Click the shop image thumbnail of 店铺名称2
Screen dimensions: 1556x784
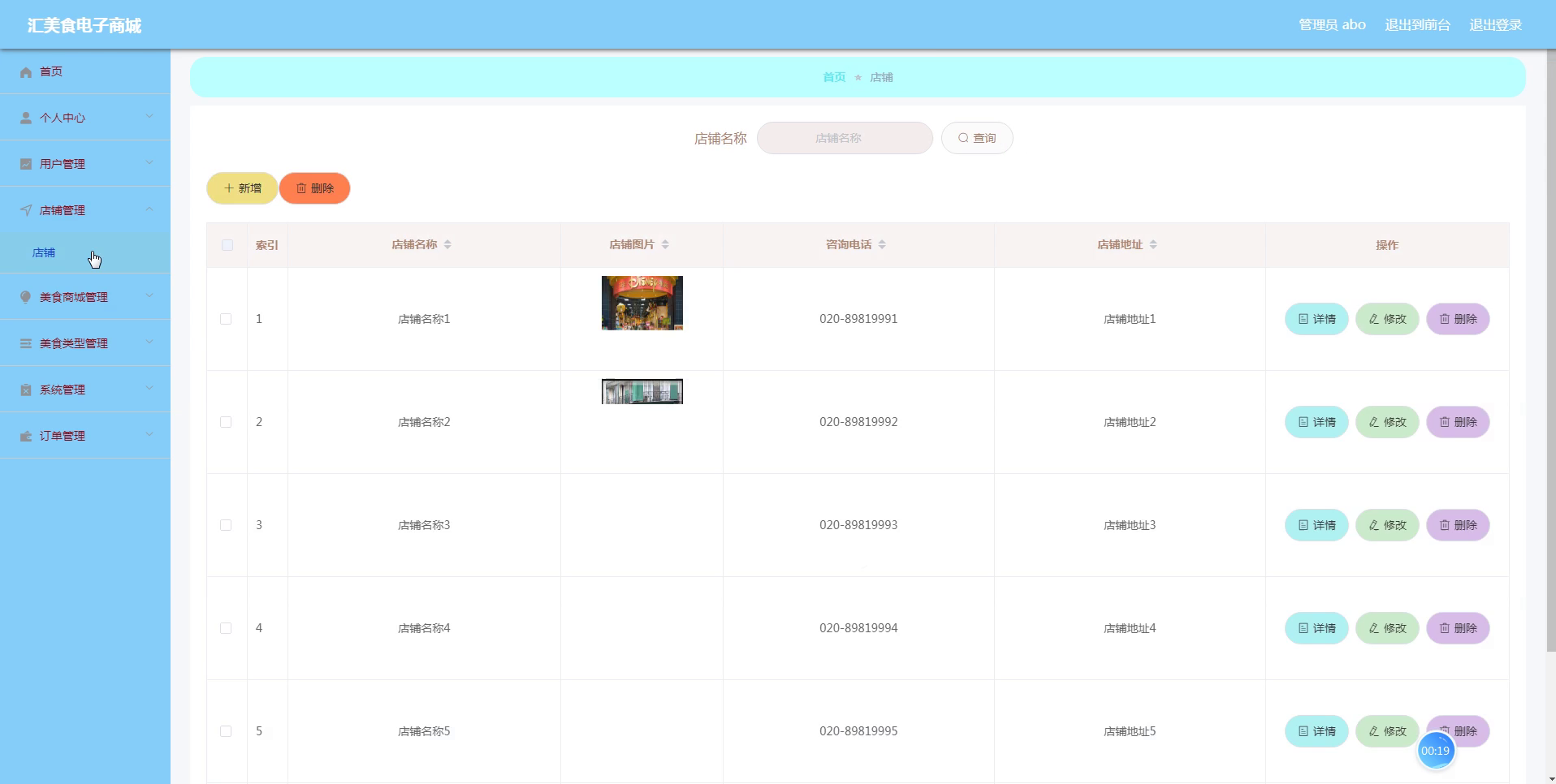[642, 391]
